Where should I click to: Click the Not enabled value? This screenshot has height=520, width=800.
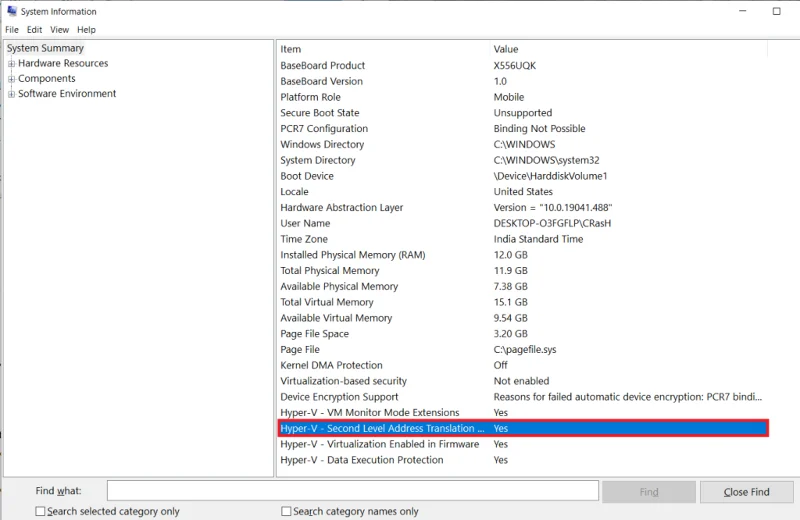tap(521, 381)
